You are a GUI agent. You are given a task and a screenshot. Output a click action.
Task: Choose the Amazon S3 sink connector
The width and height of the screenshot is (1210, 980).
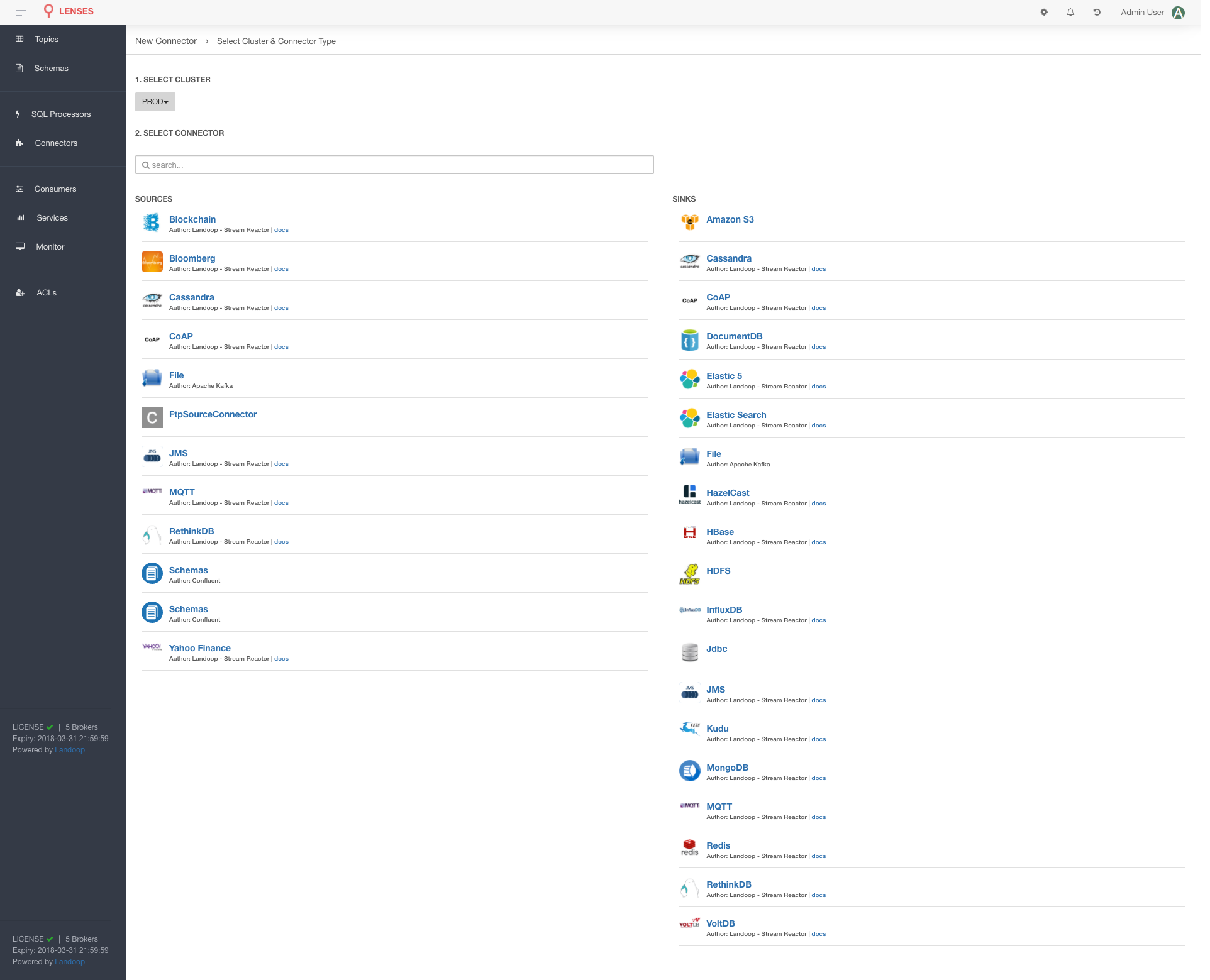[730, 219]
